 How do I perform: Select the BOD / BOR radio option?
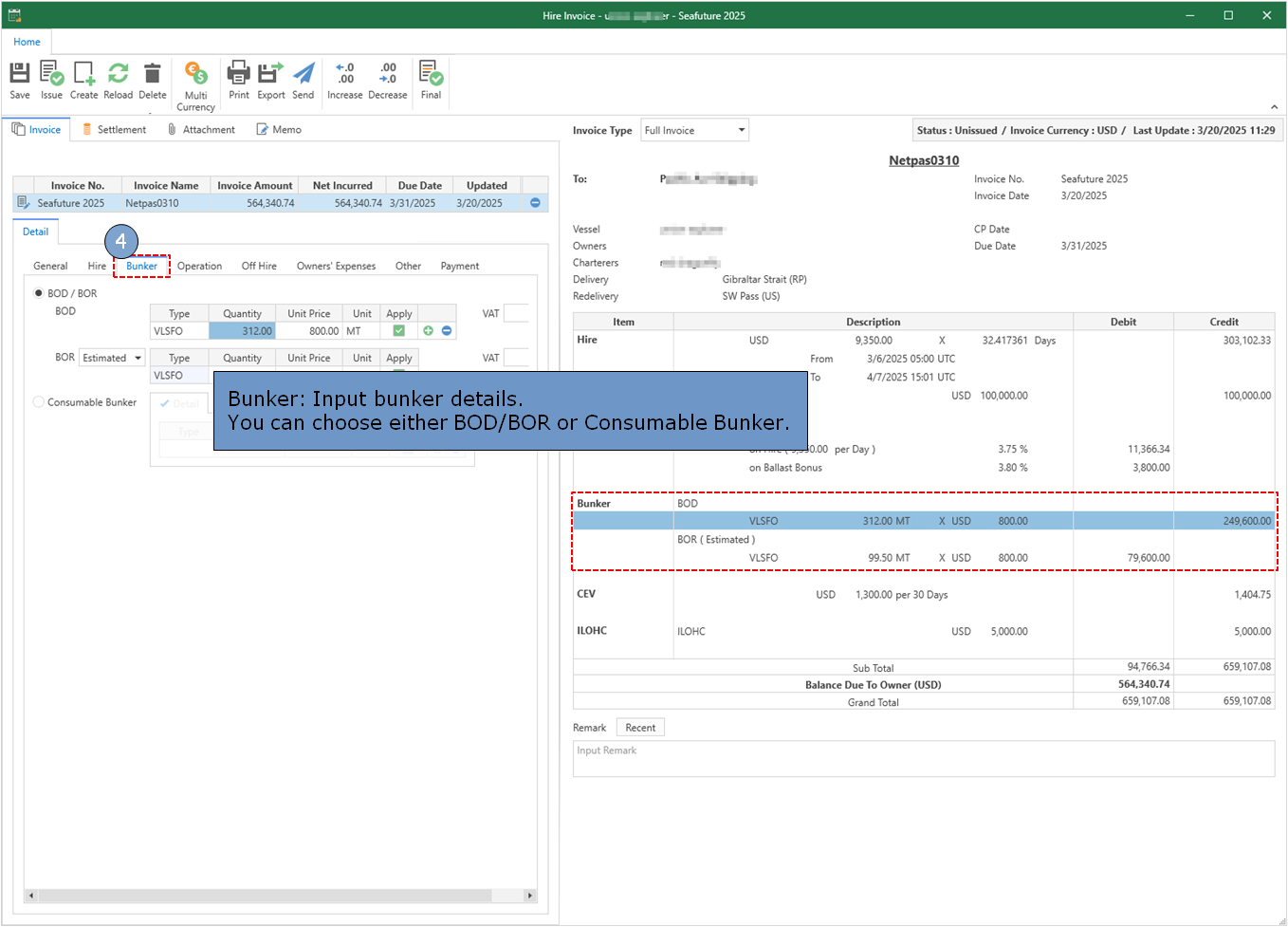point(39,293)
